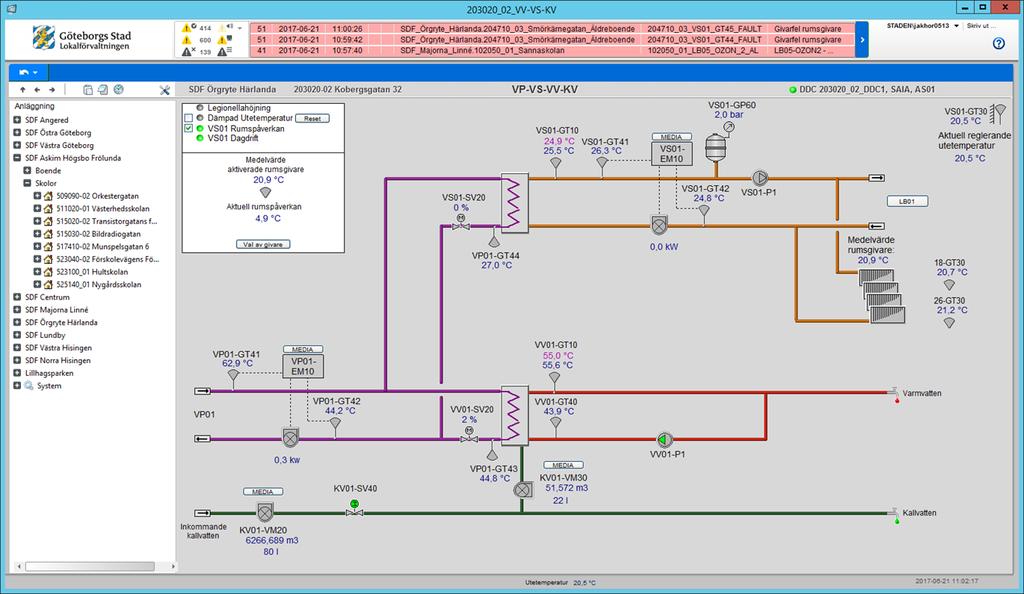Screen dimensions: 1024x594
Task: Select 525140_01 Nygårdsskolan in tree
Action: pos(99,285)
